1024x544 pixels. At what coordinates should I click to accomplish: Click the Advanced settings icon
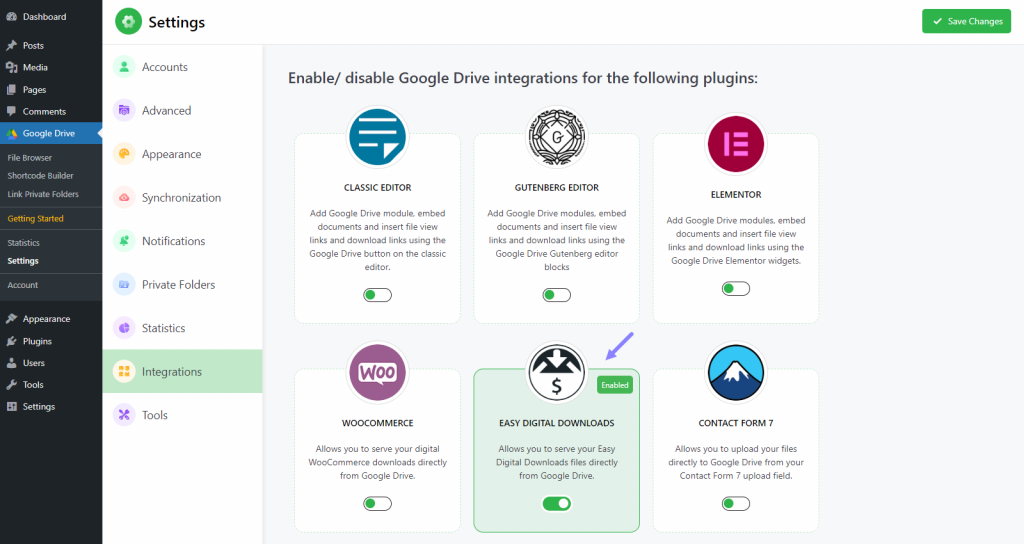tap(124, 110)
